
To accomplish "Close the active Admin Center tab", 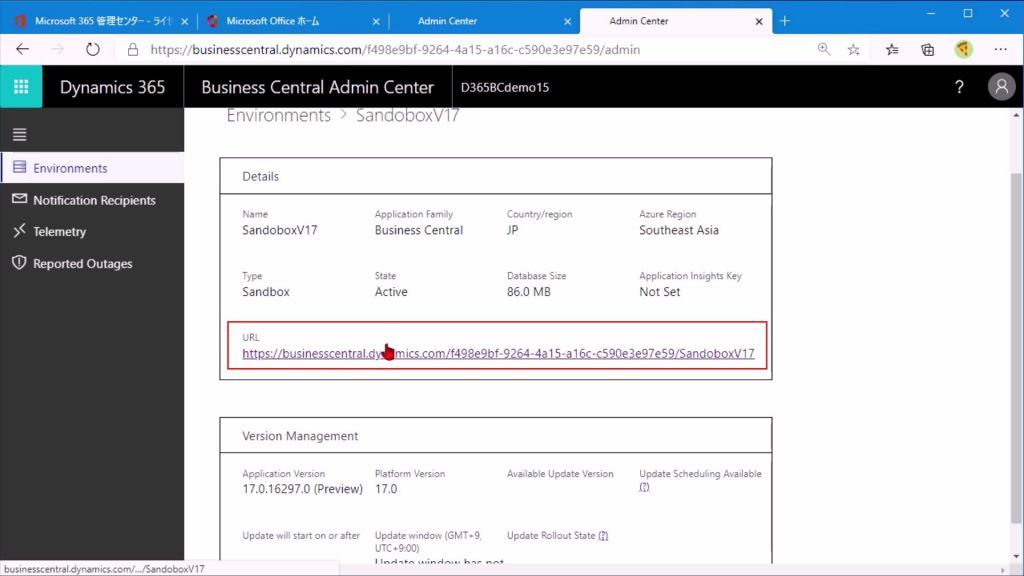I will click(759, 22).
